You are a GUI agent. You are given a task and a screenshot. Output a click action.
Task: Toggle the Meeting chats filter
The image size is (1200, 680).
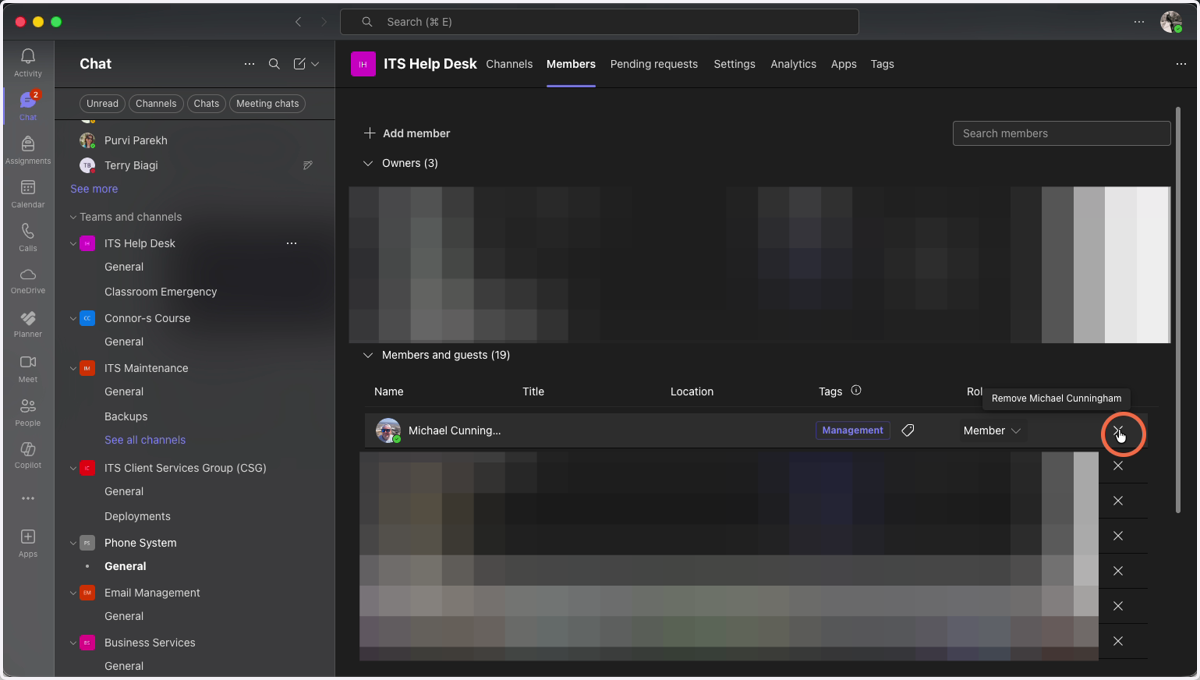[267, 103]
